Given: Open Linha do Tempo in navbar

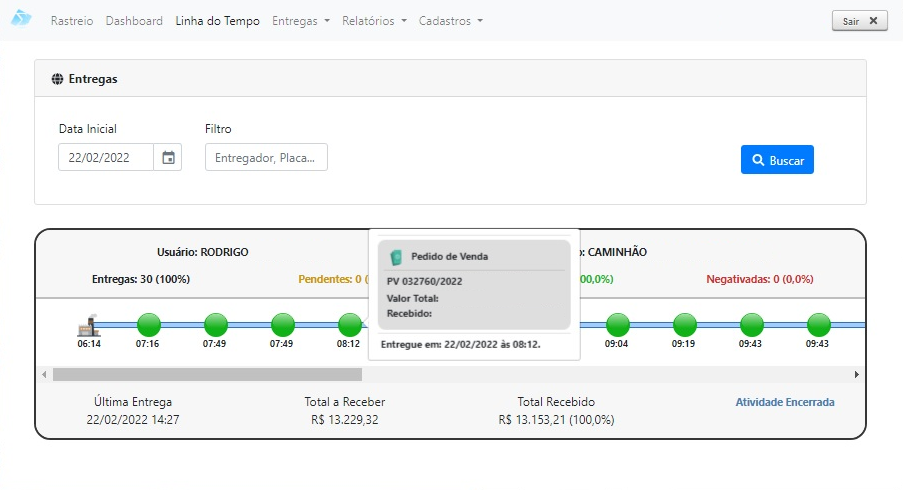Looking at the screenshot, I should pyautogui.click(x=217, y=21).
